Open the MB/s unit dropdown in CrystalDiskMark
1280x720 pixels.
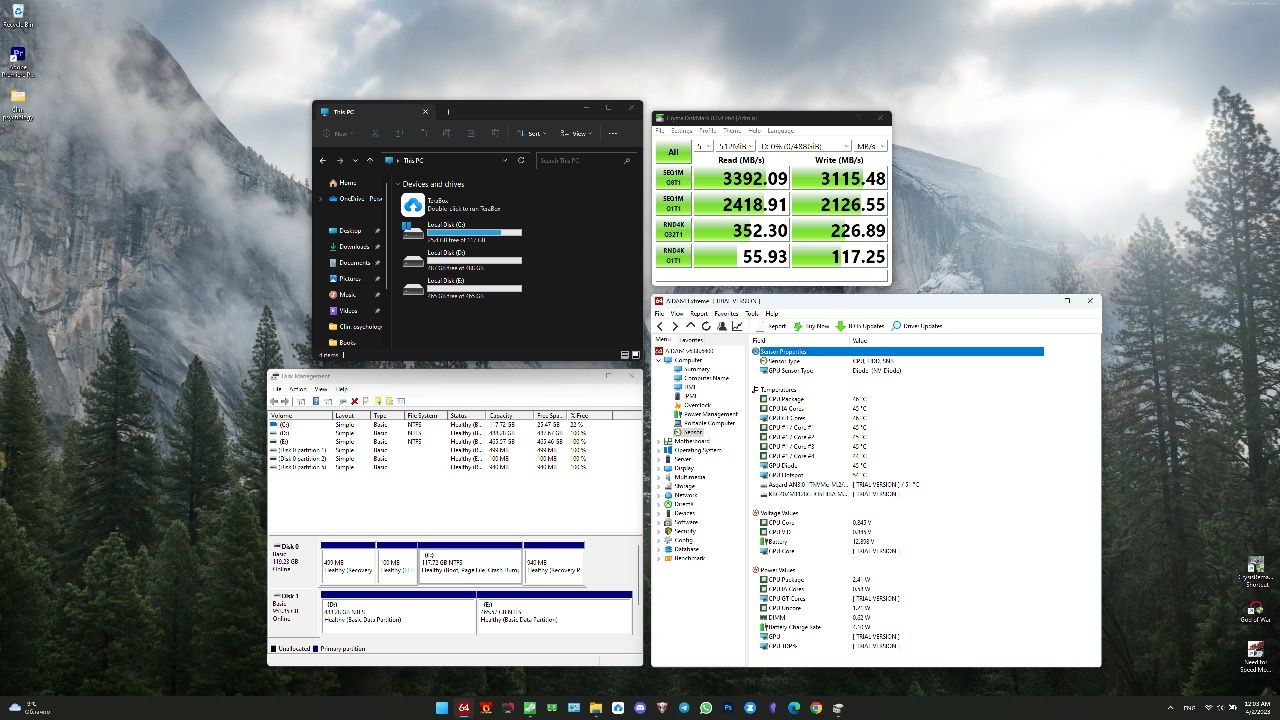coord(871,146)
